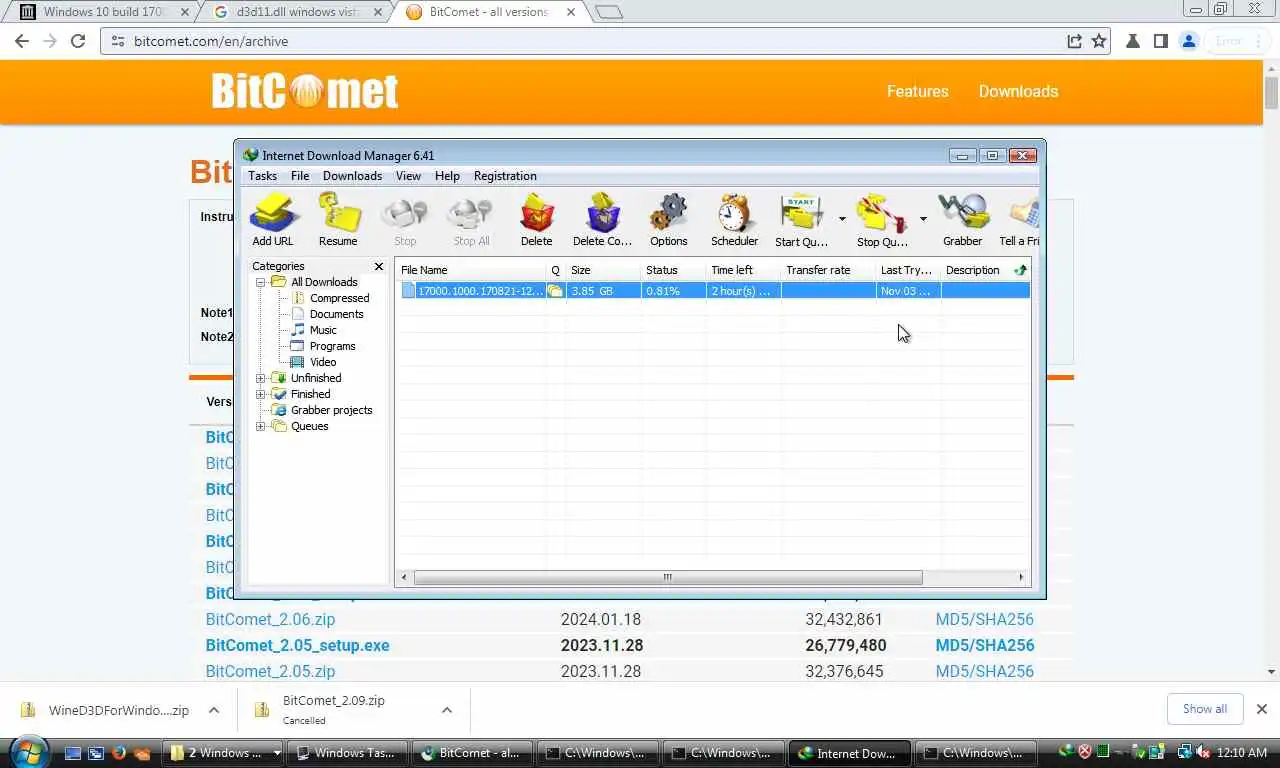Image resolution: width=1280 pixels, height=768 pixels.
Task: Click the Stop toolbar icon
Action: pos(405,219)
